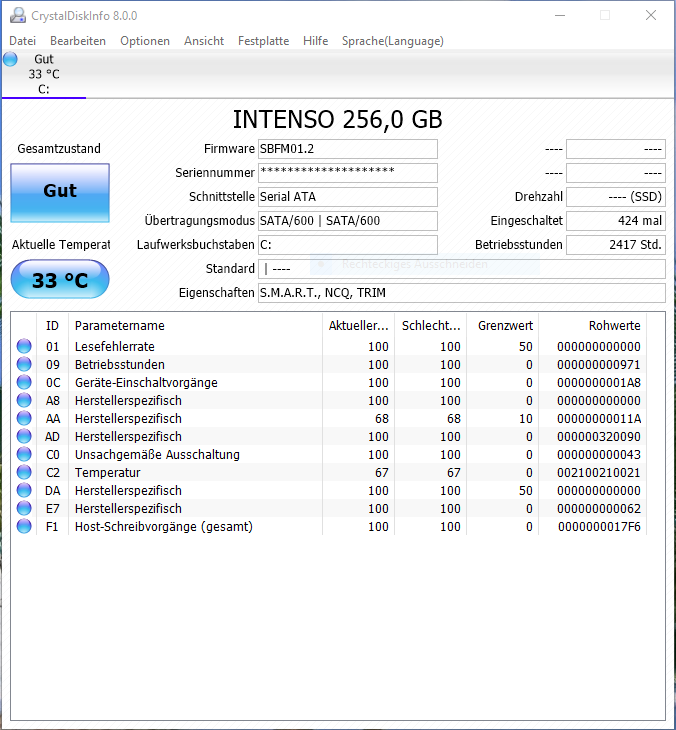Click the status orb for Lesefehlerrate row
The image size is (676, 730).
[x=24, y=346]
